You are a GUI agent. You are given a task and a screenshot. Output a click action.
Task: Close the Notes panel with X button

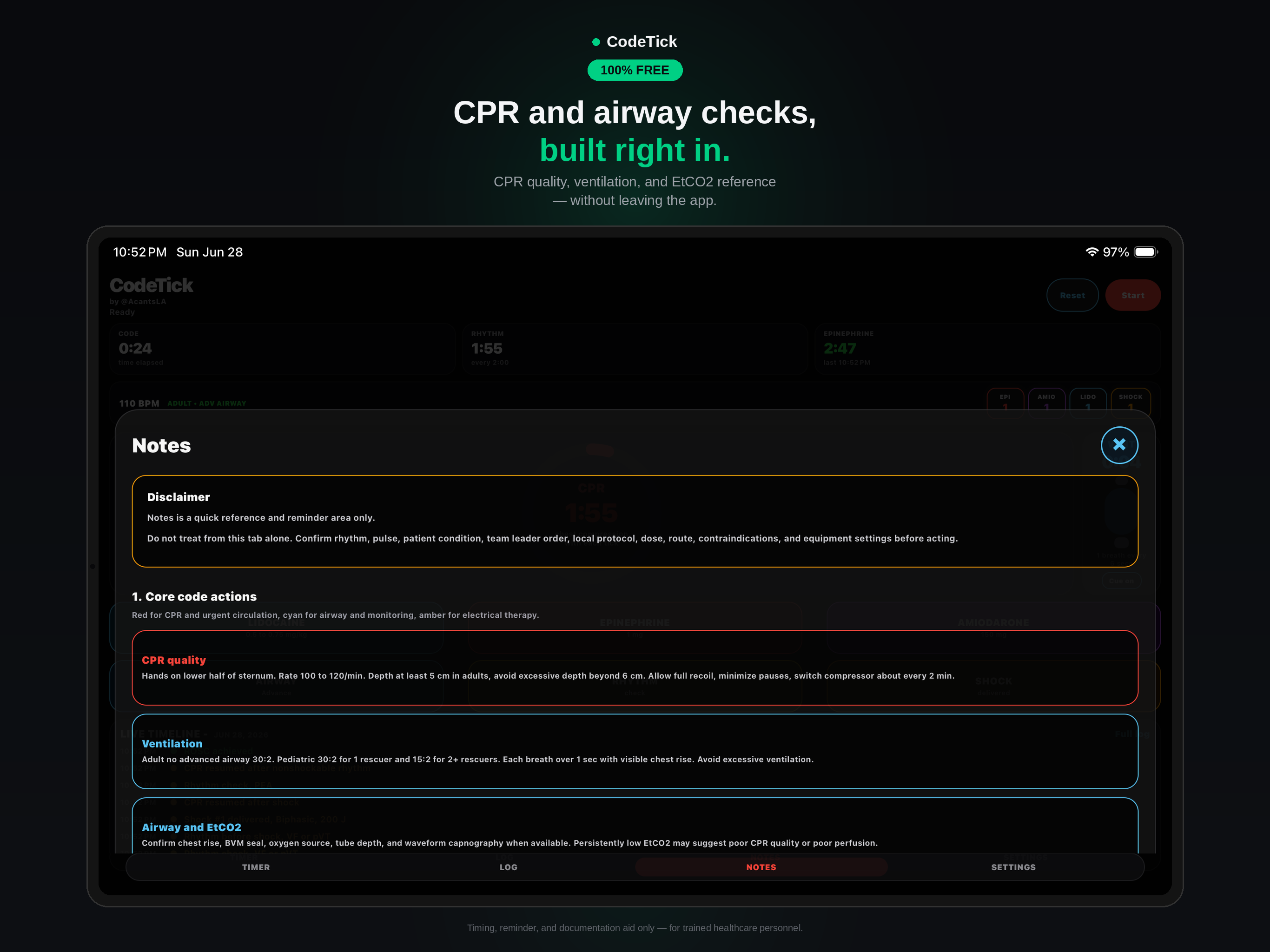[x=1119, y=445]
